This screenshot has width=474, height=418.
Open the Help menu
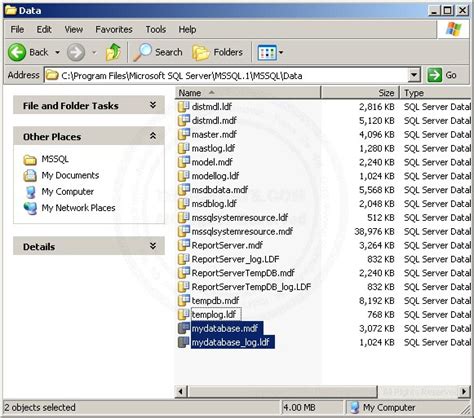(x=187, y=29)
